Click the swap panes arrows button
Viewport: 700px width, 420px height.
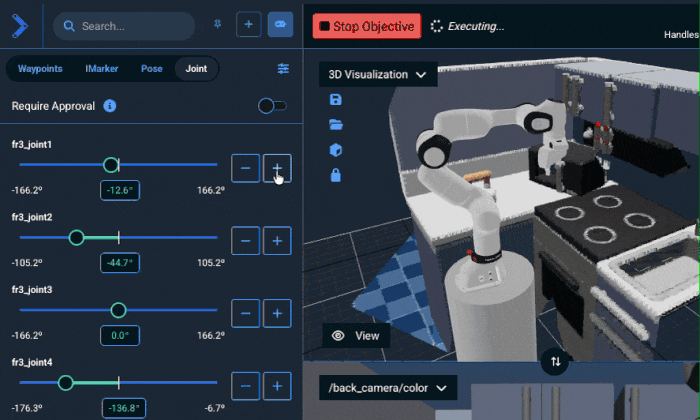pyautogui.click(x=556, y=361)
